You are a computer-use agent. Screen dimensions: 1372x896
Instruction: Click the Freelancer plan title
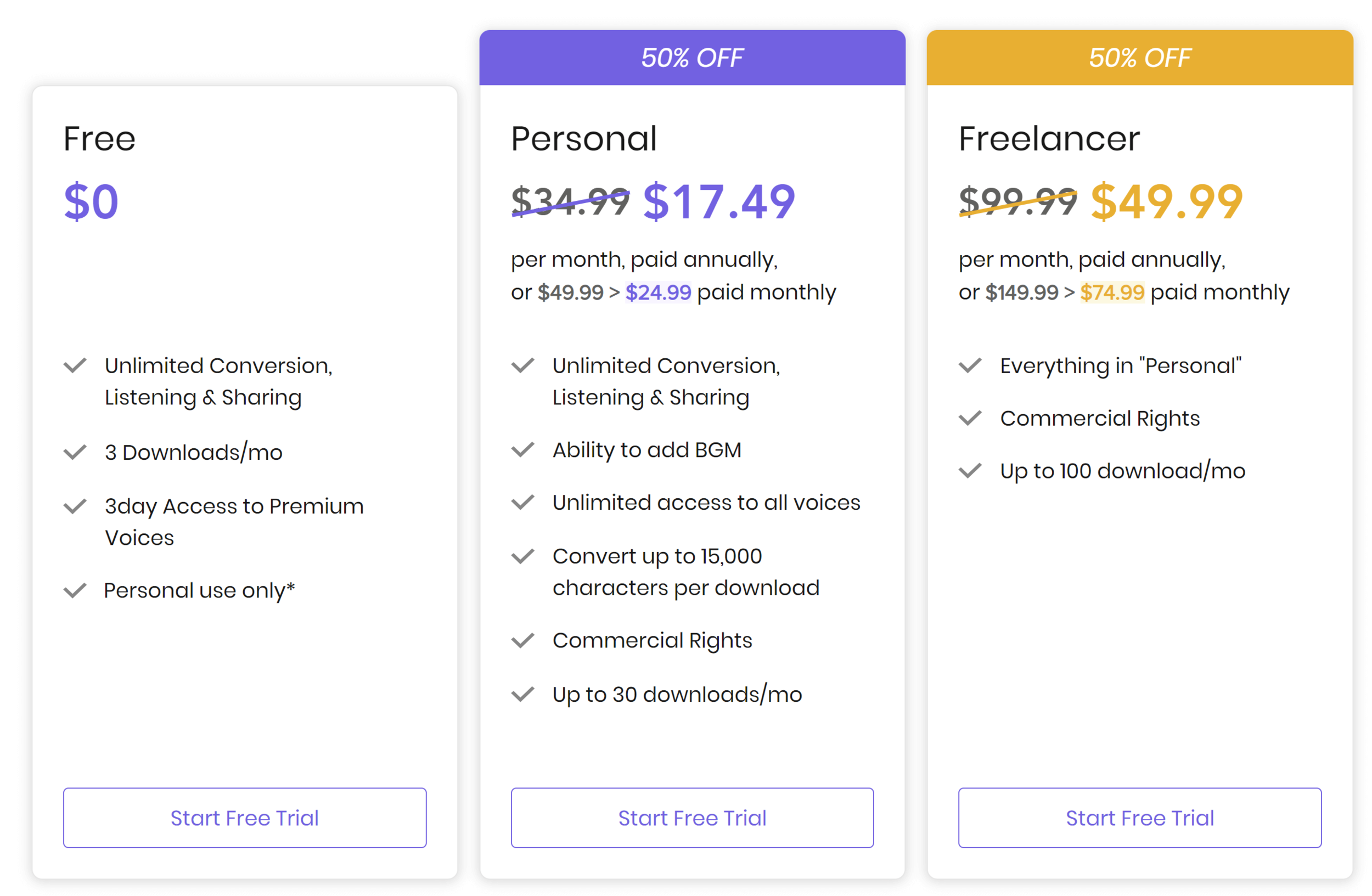[1049, 139]
